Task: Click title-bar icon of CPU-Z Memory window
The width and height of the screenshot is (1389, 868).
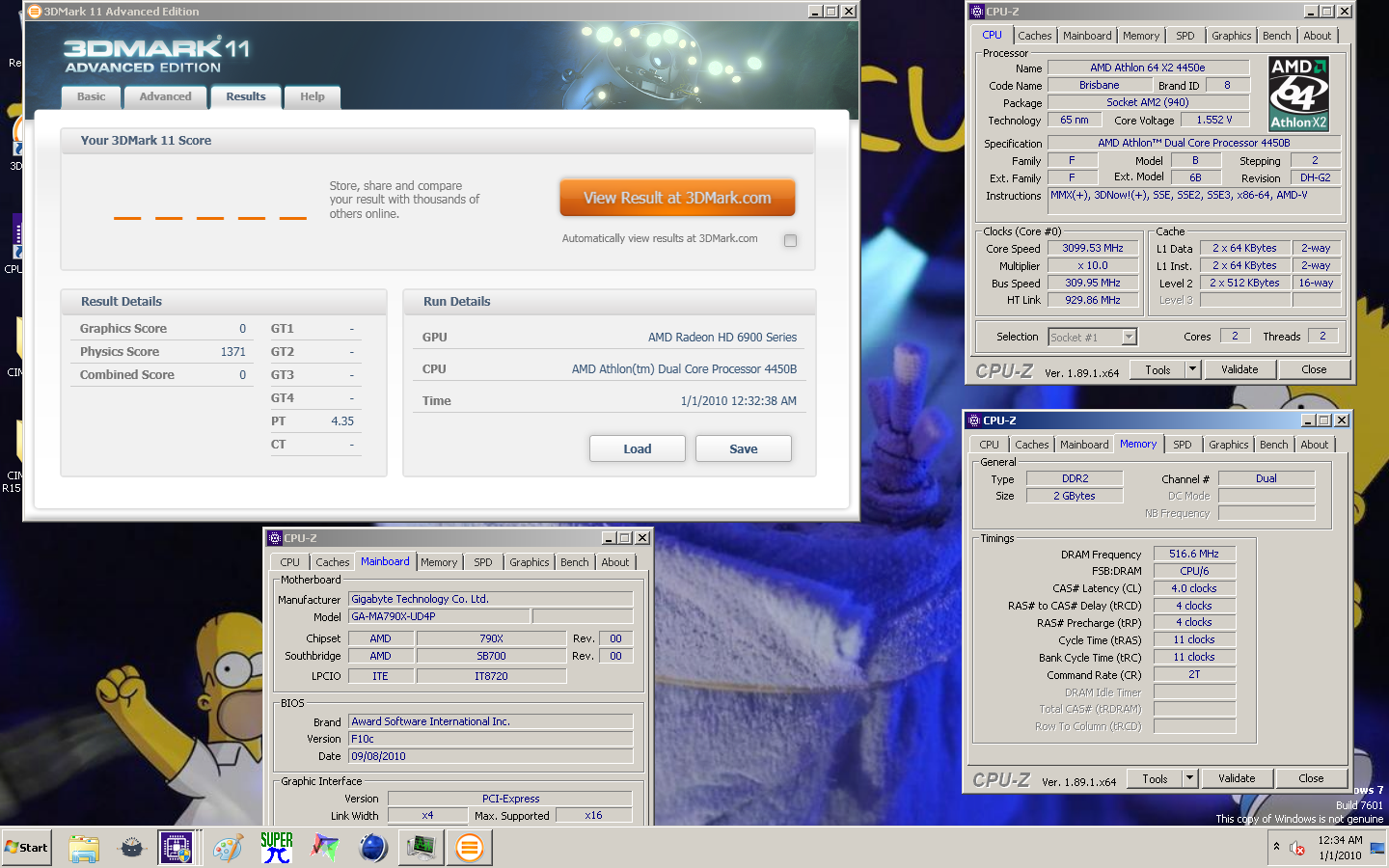Action: (973, 420)
